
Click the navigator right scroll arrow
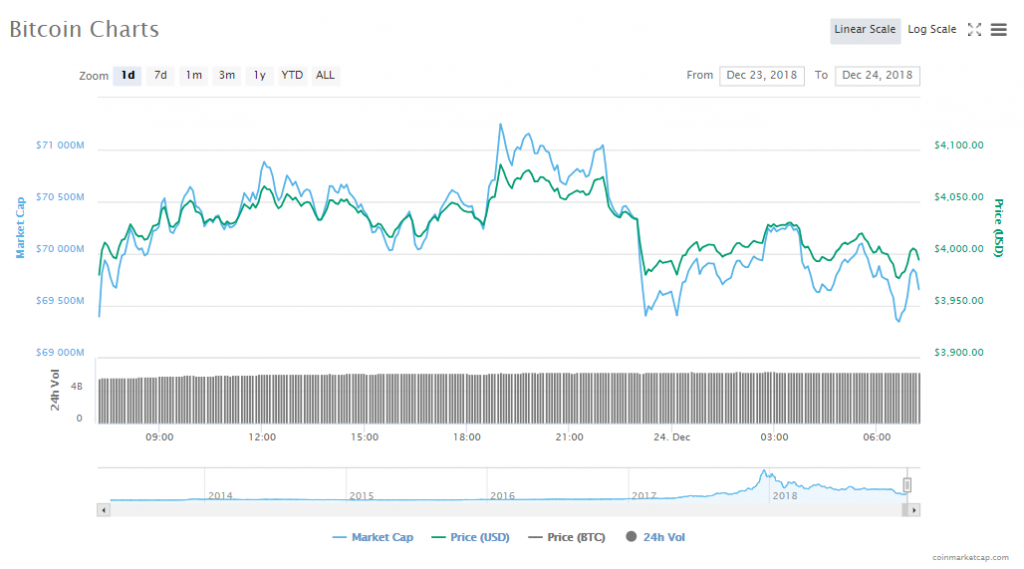click(x=914, y=510)
